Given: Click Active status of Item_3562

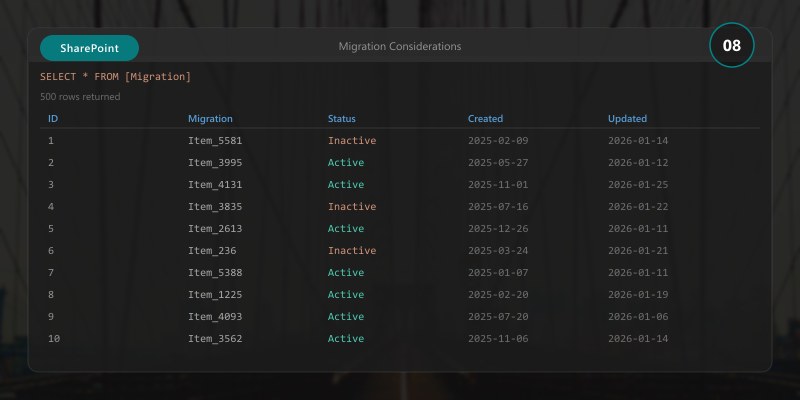Looking at the screenshot, I should click(x=345, y=338).
